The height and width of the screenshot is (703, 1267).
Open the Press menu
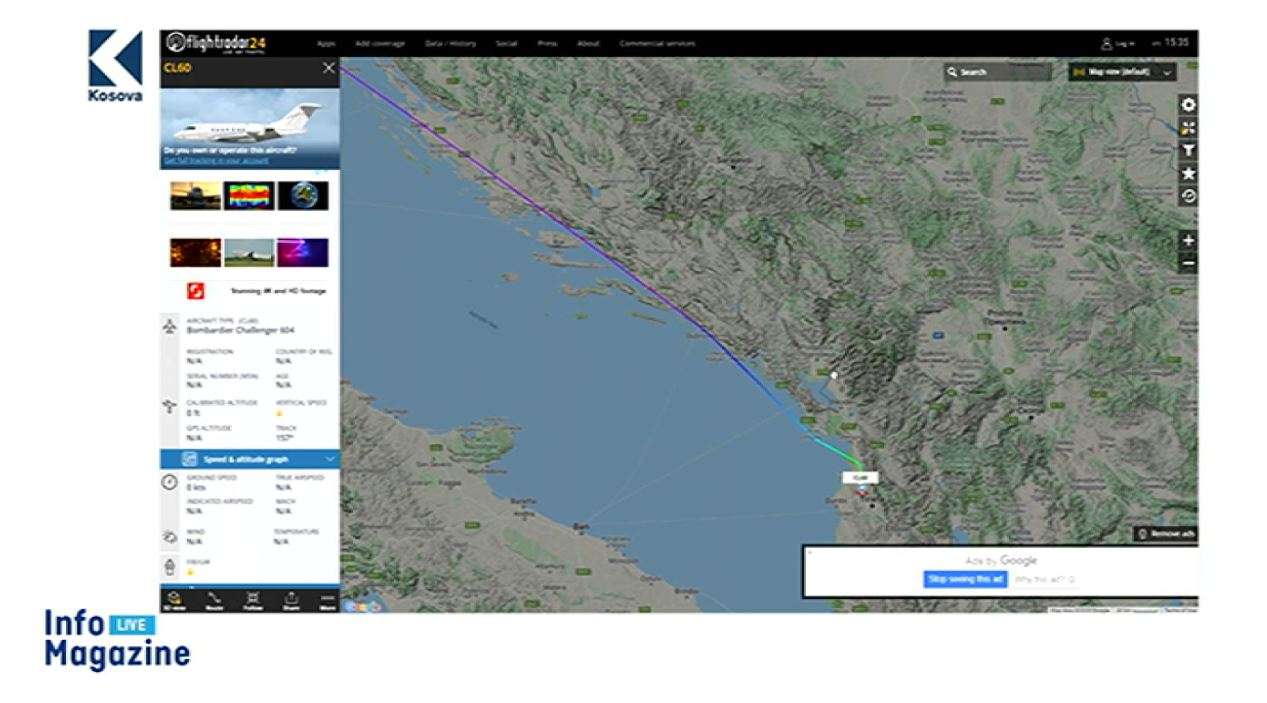click(547, 44)
